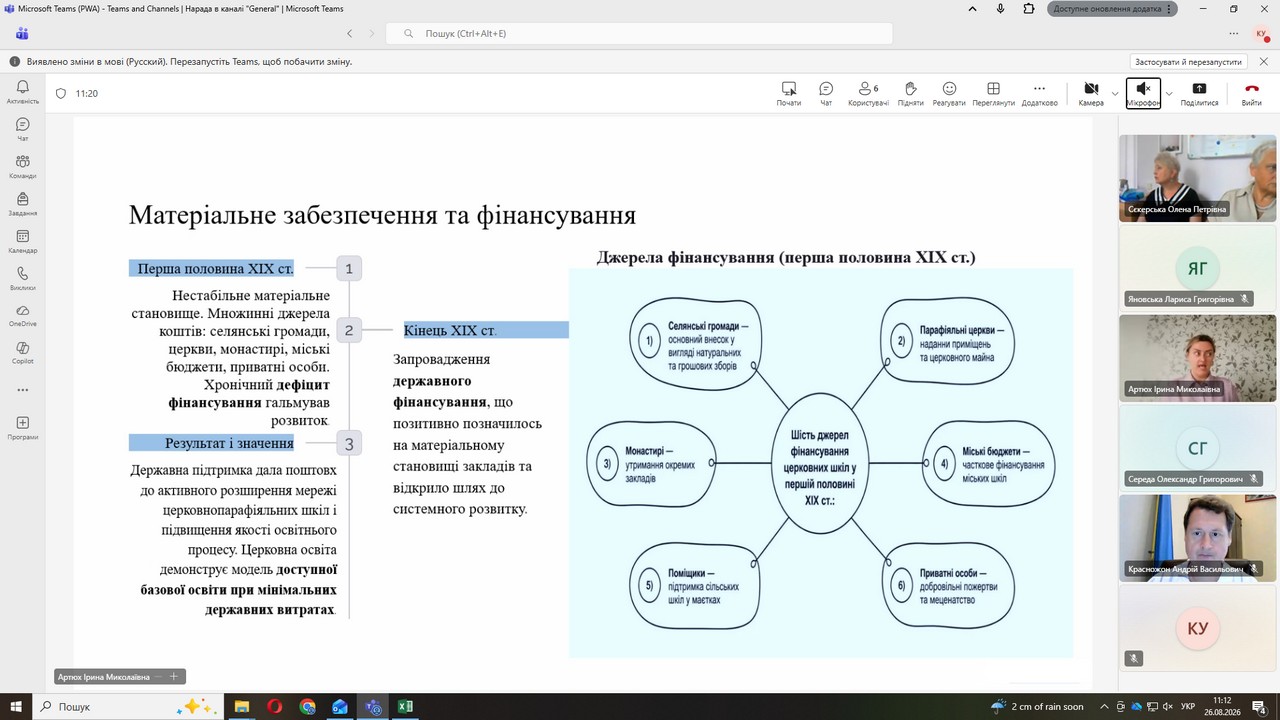1280x720 pixels.
Task: Show hidden tray icons chevron
Action: [1104, 706]
